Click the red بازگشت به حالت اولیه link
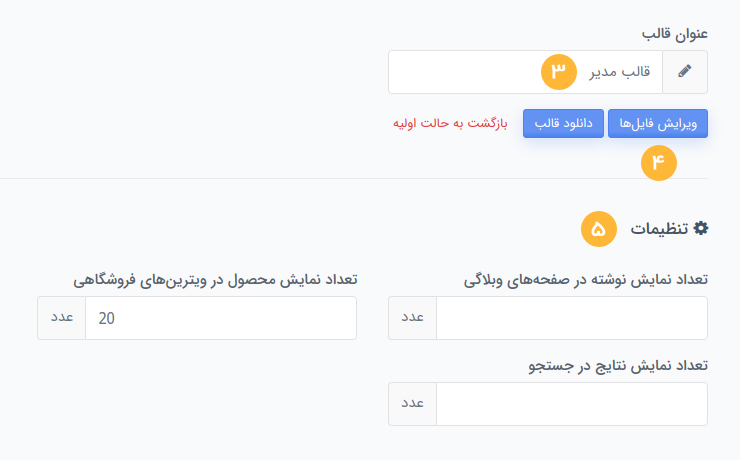 pyautogui.click(x=450, y=124)
